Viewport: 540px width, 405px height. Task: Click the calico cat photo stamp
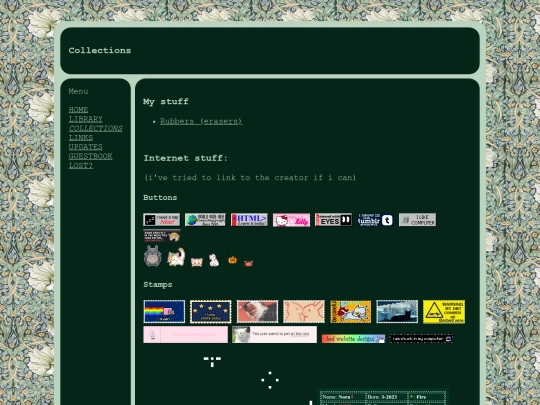[257, 312]
